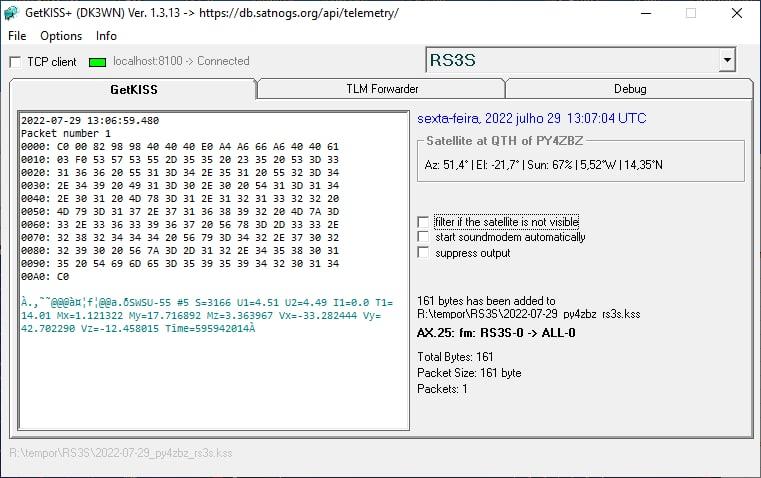Image resolution: width=761 pixels, height=478 pixels.
Task: Enable 'start soundmodem automatically' option
Action: [x=423, y=237]
